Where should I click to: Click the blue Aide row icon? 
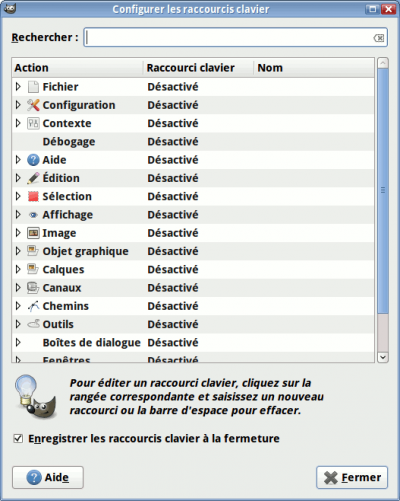tap(33, 160)
